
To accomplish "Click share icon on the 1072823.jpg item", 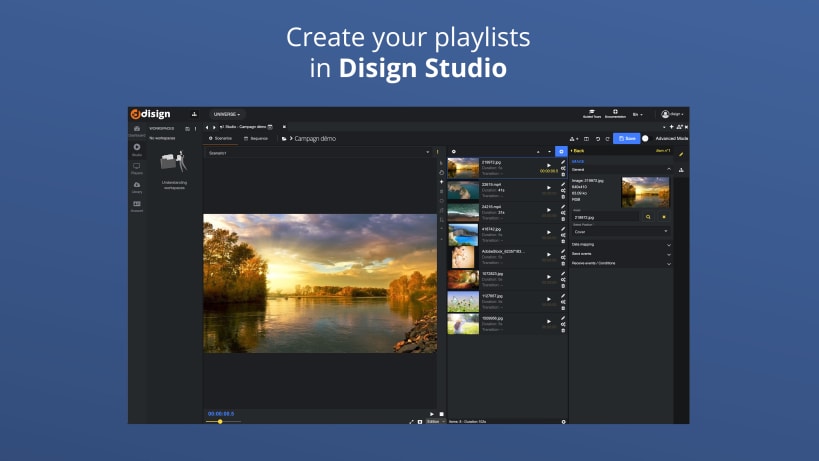I will 563,280.
